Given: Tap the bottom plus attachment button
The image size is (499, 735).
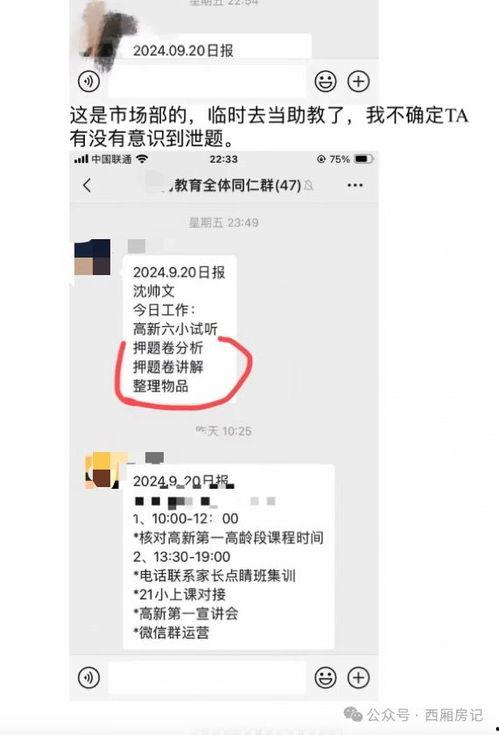Looking at the screenshot, I should pyautogui.click(x=358, y=677).
